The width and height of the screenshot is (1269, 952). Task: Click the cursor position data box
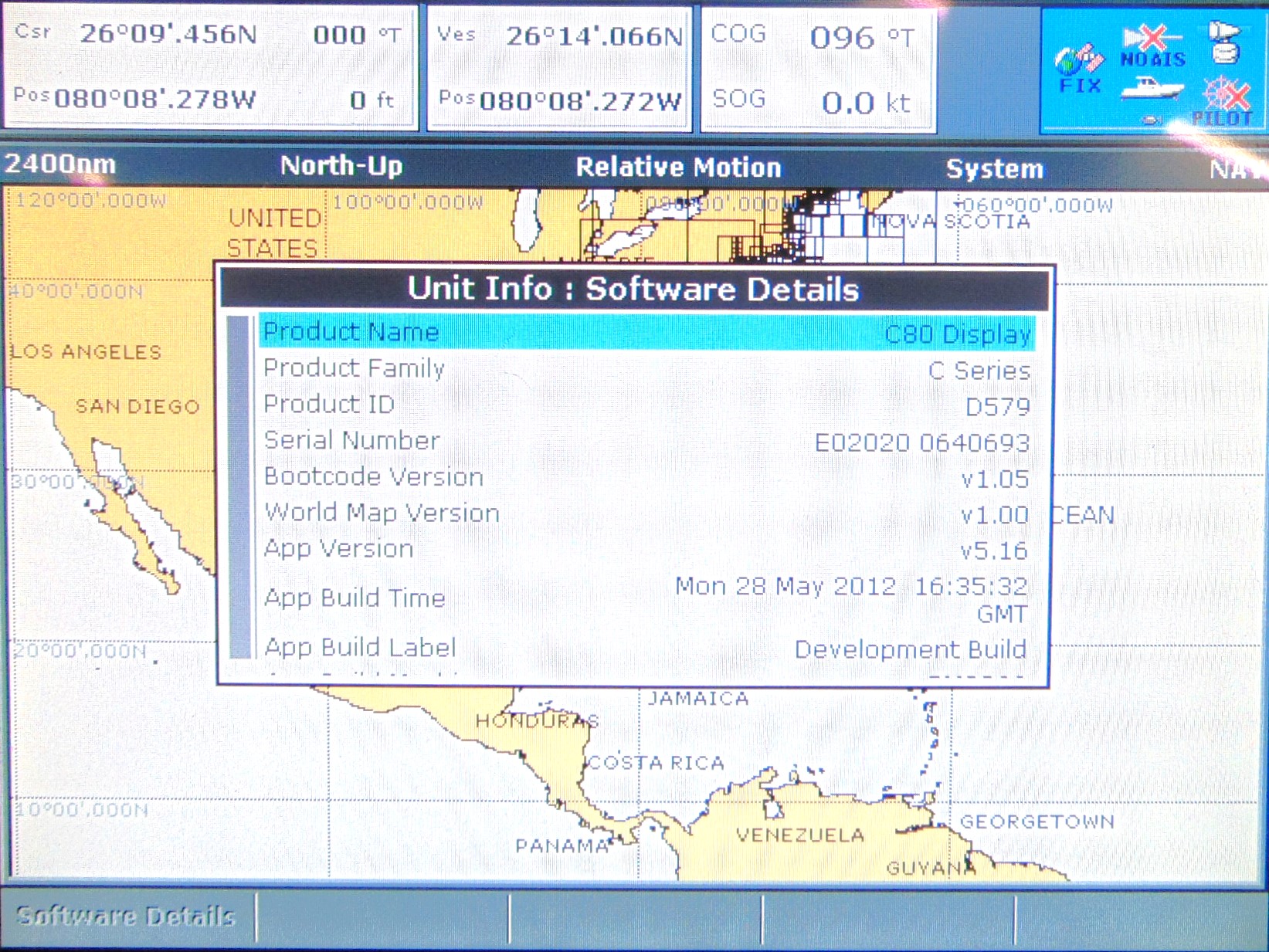(x=210, y=68)
